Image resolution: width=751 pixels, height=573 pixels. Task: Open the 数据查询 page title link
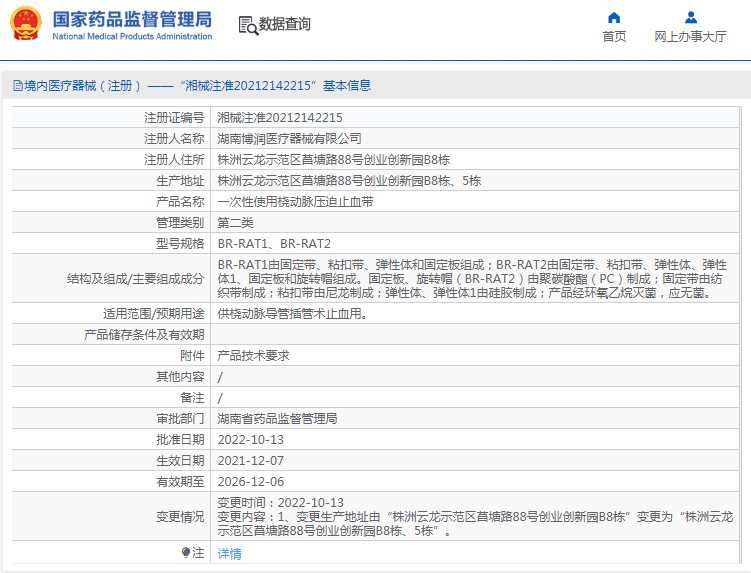pos(285,25)
